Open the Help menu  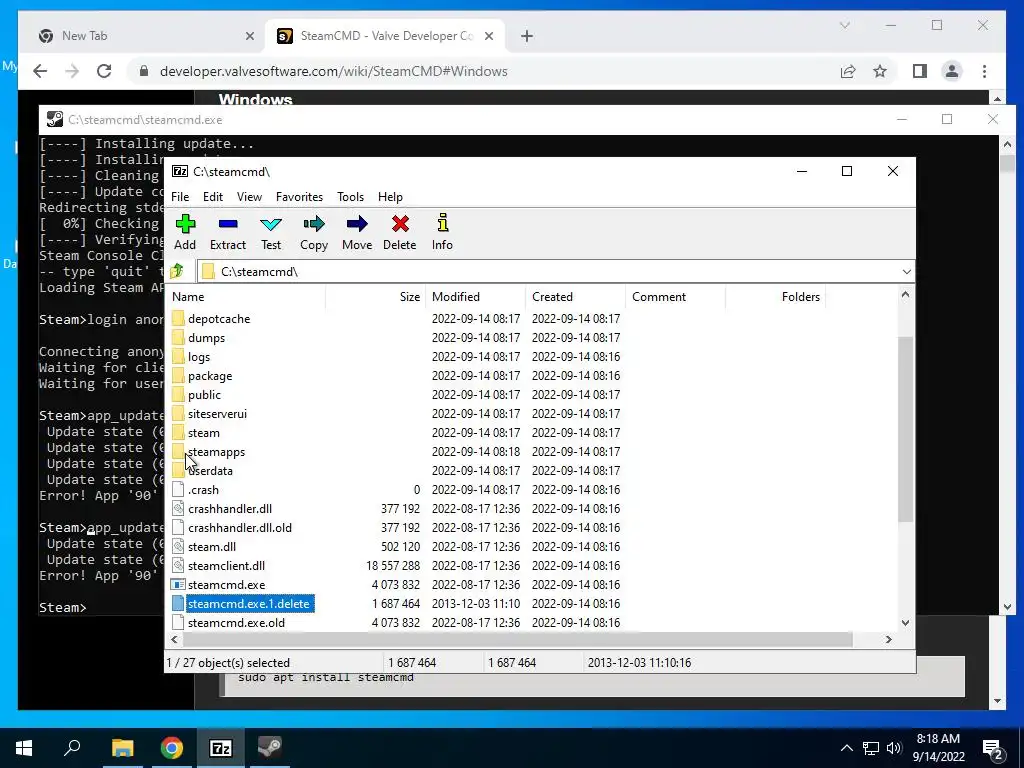(390, 197)
